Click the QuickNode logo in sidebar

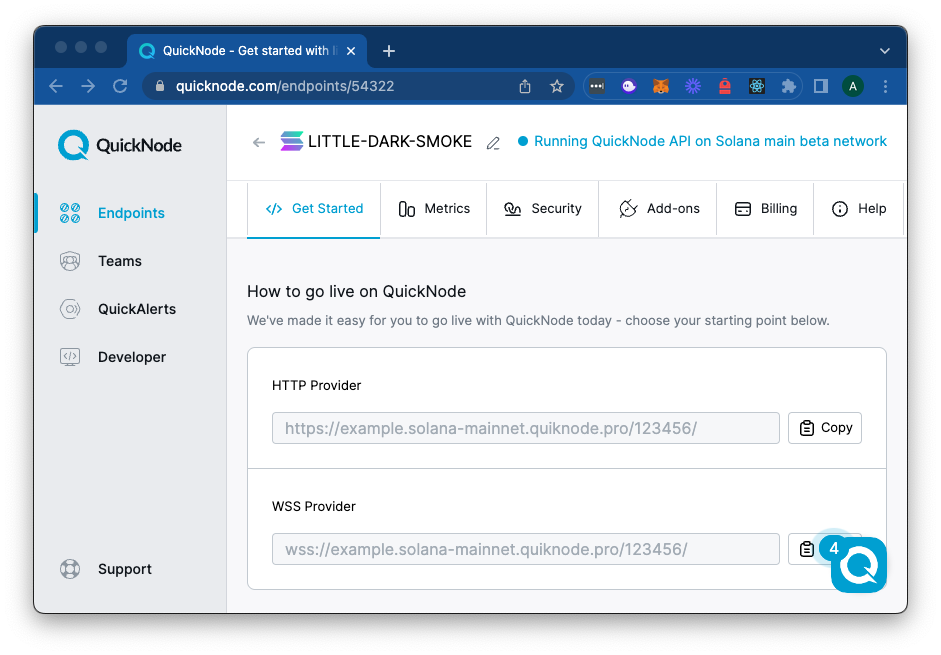tap(120, 145)
